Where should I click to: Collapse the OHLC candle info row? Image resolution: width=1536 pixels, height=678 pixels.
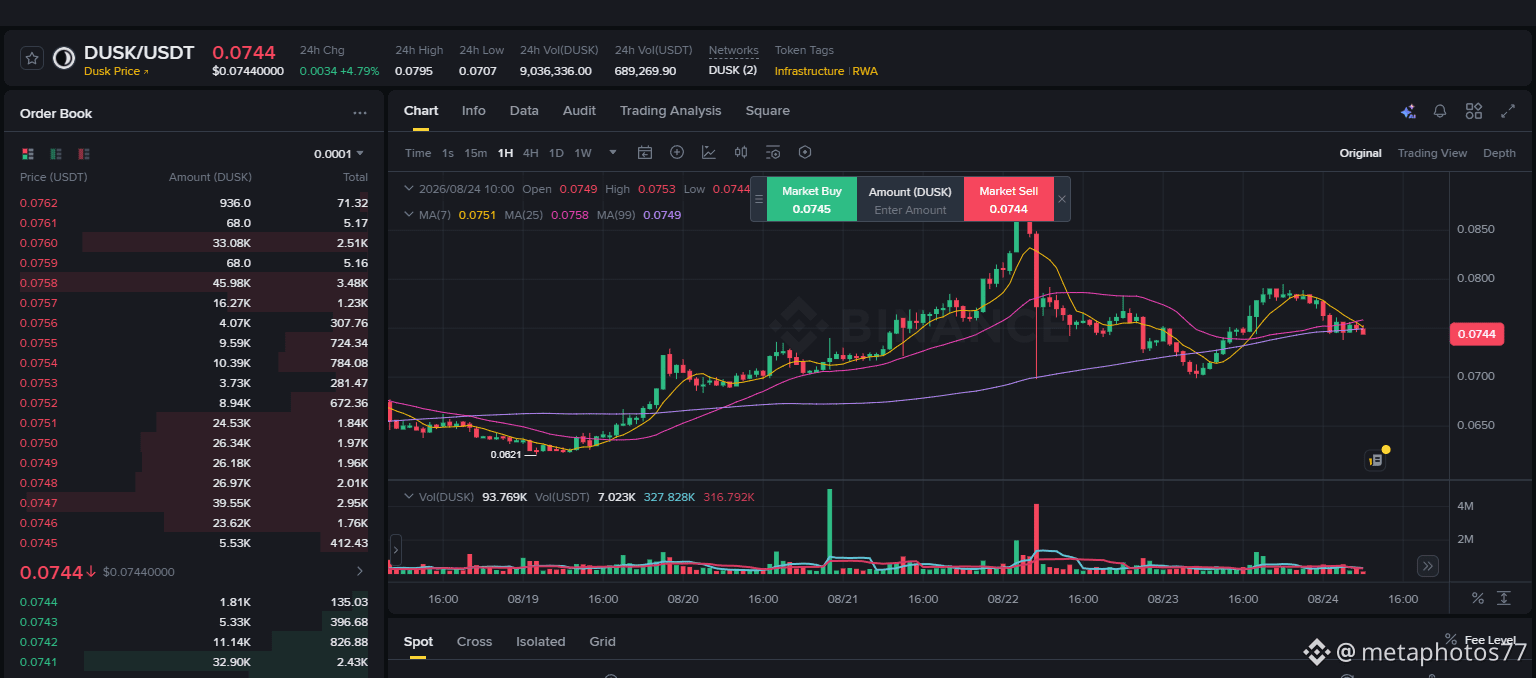click(x=408, y=189)
